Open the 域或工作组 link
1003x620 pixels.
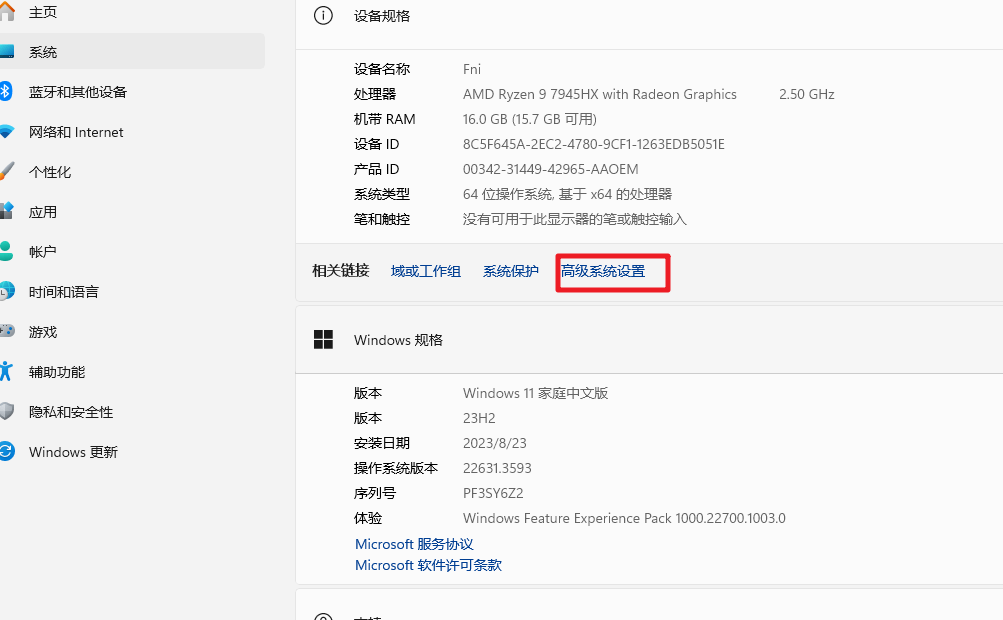pos(425,271)
